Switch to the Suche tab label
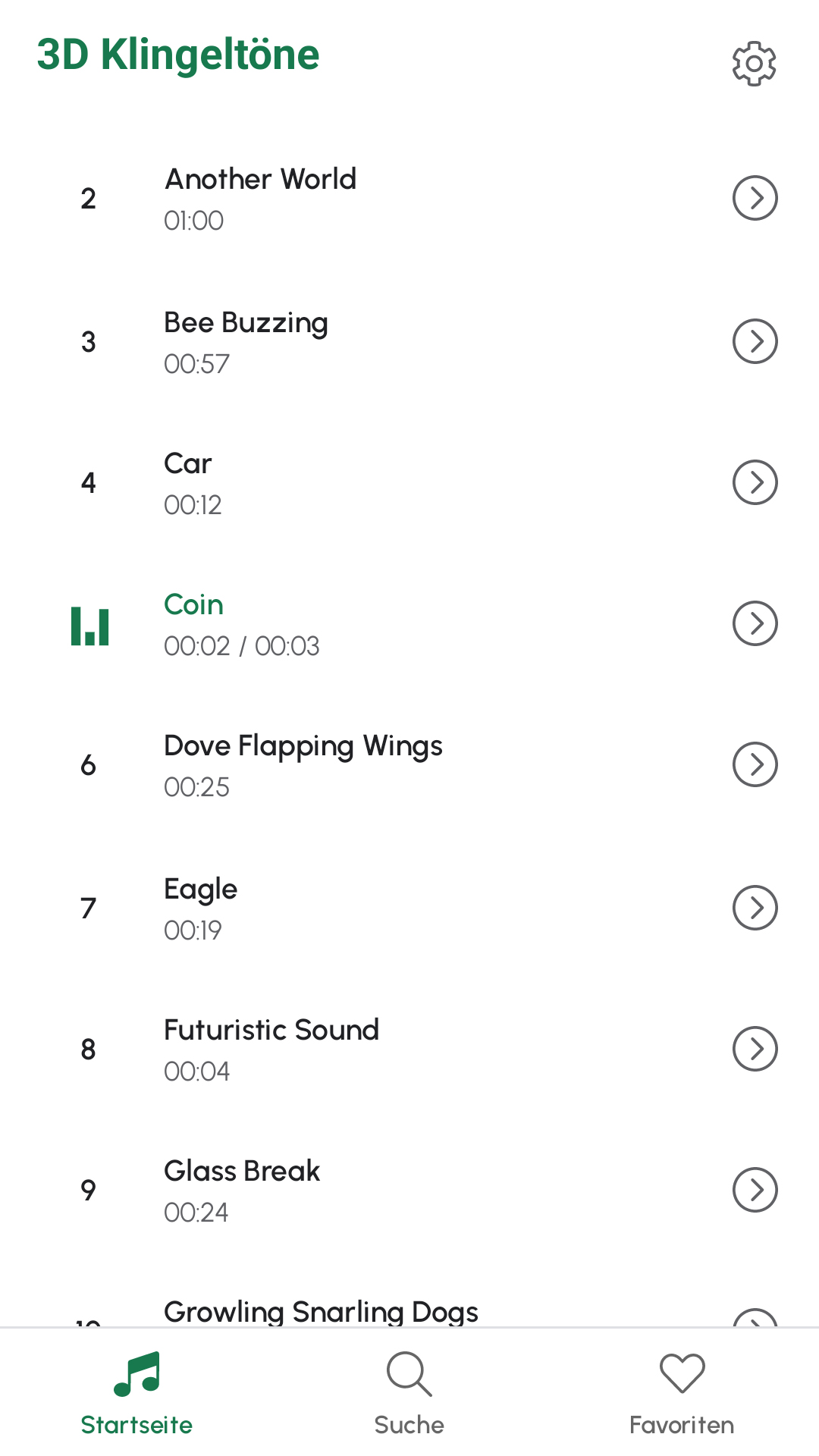Image resolution: width=819 pixels, height=1456 pixels. coord(409,1425)
